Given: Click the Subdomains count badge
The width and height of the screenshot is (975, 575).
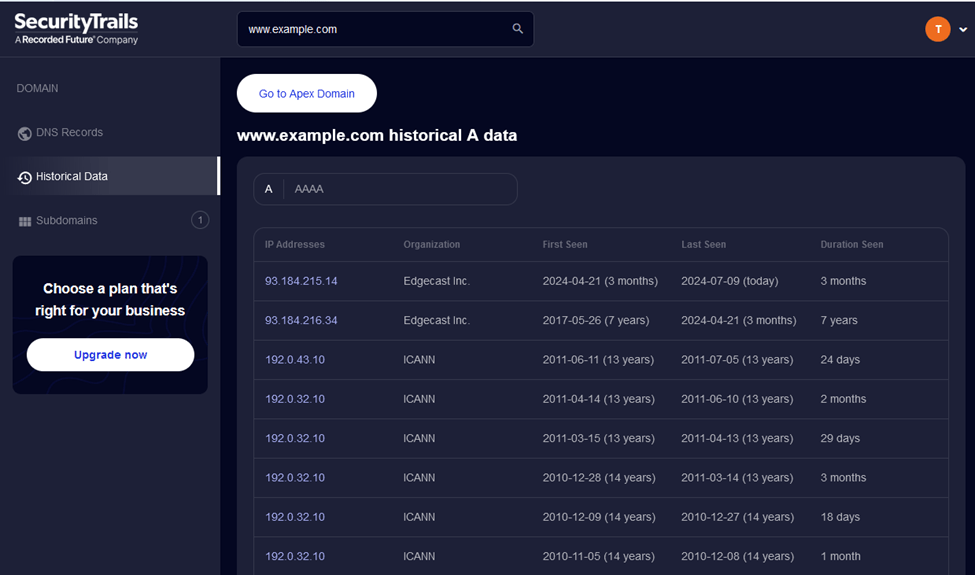Looking at the screenshot, I should (200, 220).
